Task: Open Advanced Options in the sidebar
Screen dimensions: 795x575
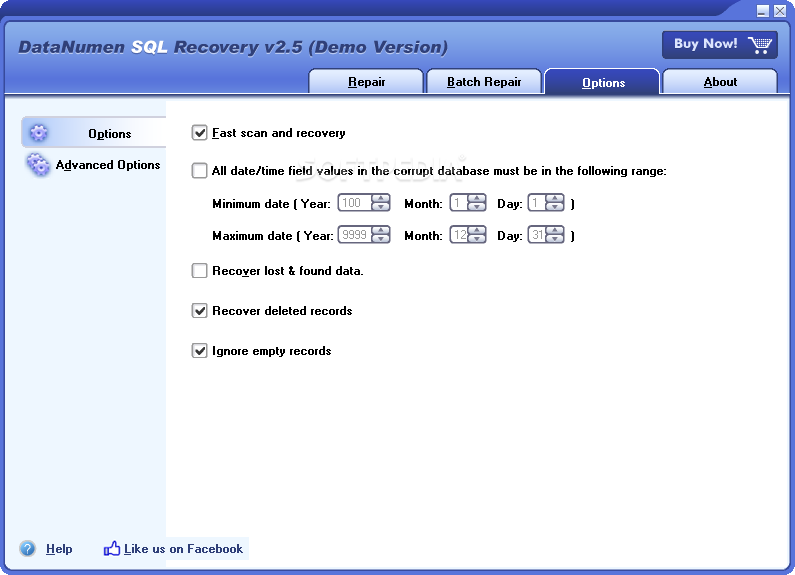Action: pyautogui.click(x=94, y=165)
